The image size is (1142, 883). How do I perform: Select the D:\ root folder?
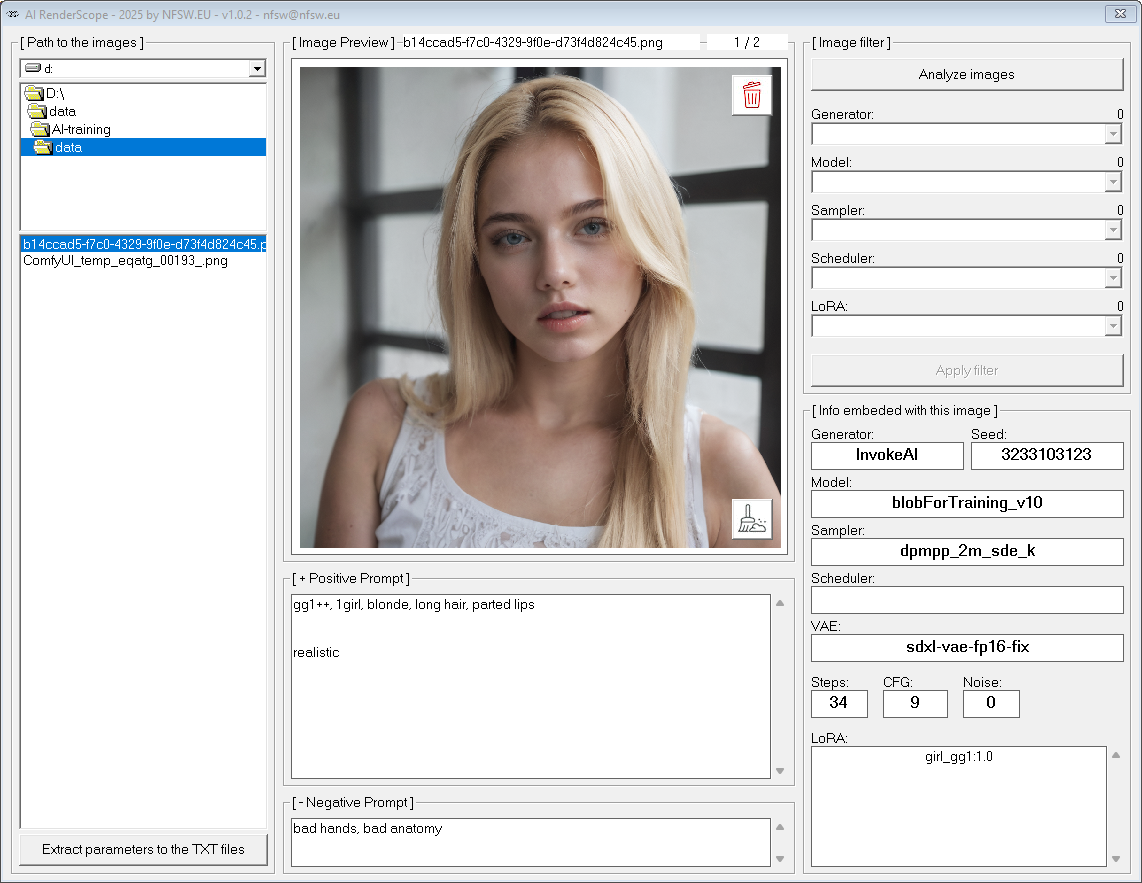(x=54, y=93)
